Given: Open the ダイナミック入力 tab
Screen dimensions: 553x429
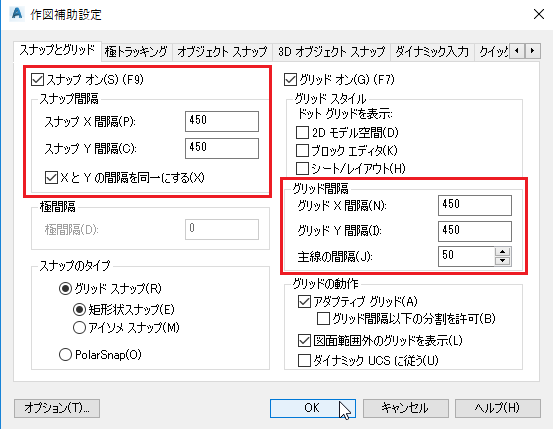Looking at the screenshot, I should coord(432,52).
